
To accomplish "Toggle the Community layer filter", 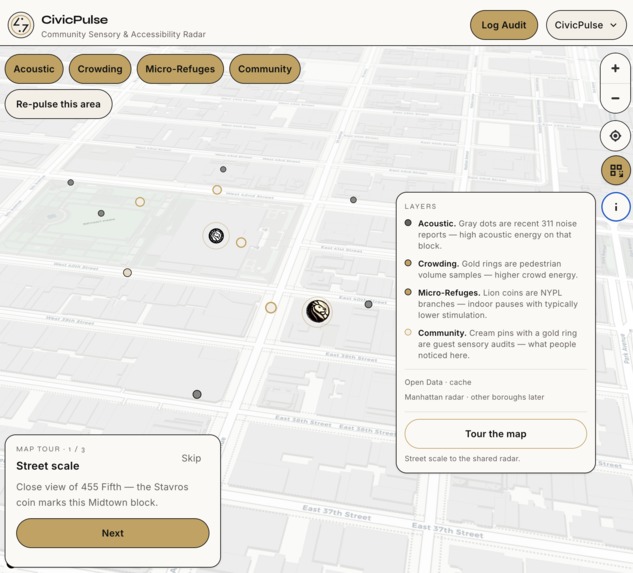I will [265, 69].
